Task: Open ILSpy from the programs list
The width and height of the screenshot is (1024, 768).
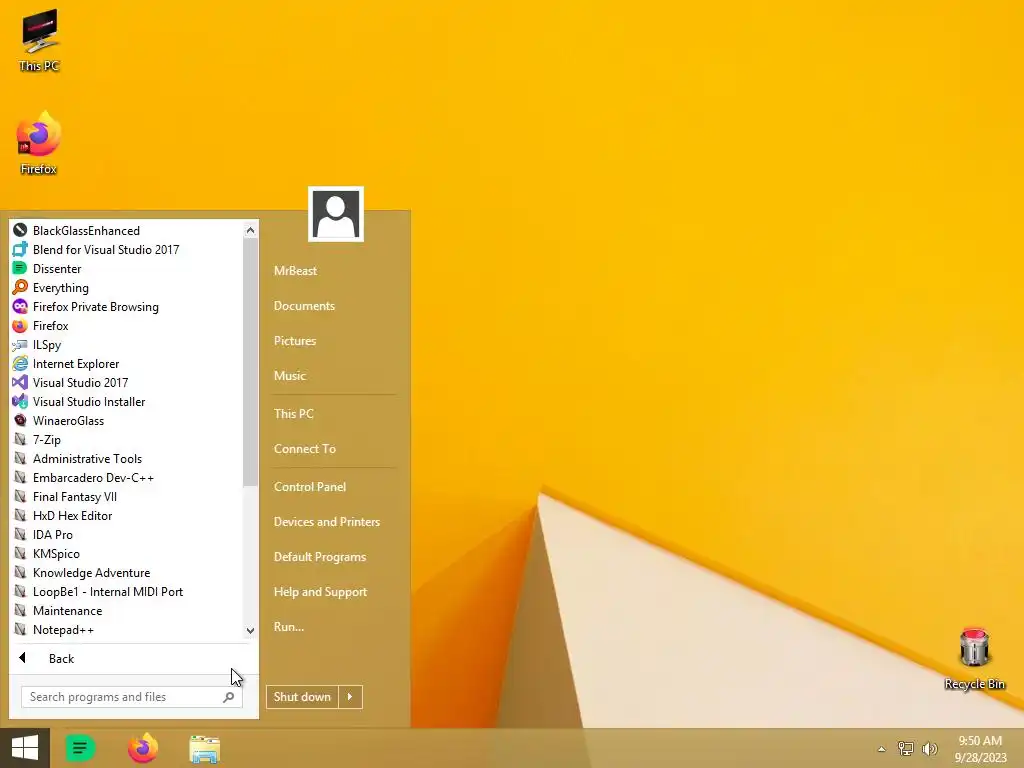Action: (x=37, y=344)
